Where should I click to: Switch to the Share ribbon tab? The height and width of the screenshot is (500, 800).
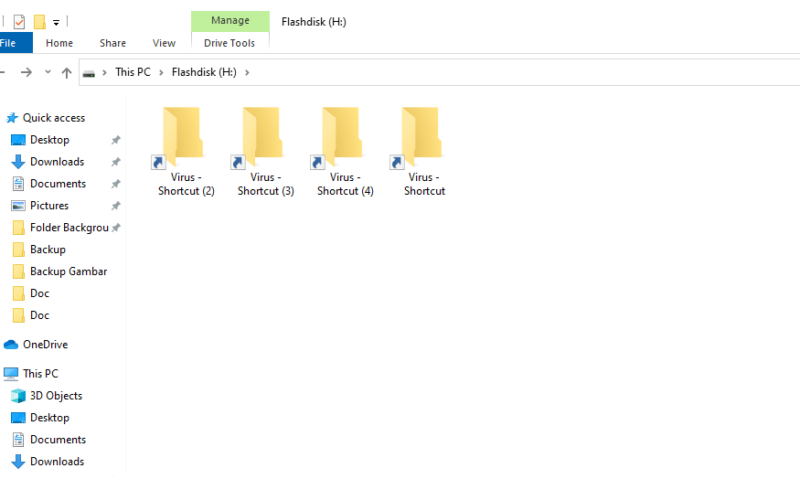[x=113, y=43]
